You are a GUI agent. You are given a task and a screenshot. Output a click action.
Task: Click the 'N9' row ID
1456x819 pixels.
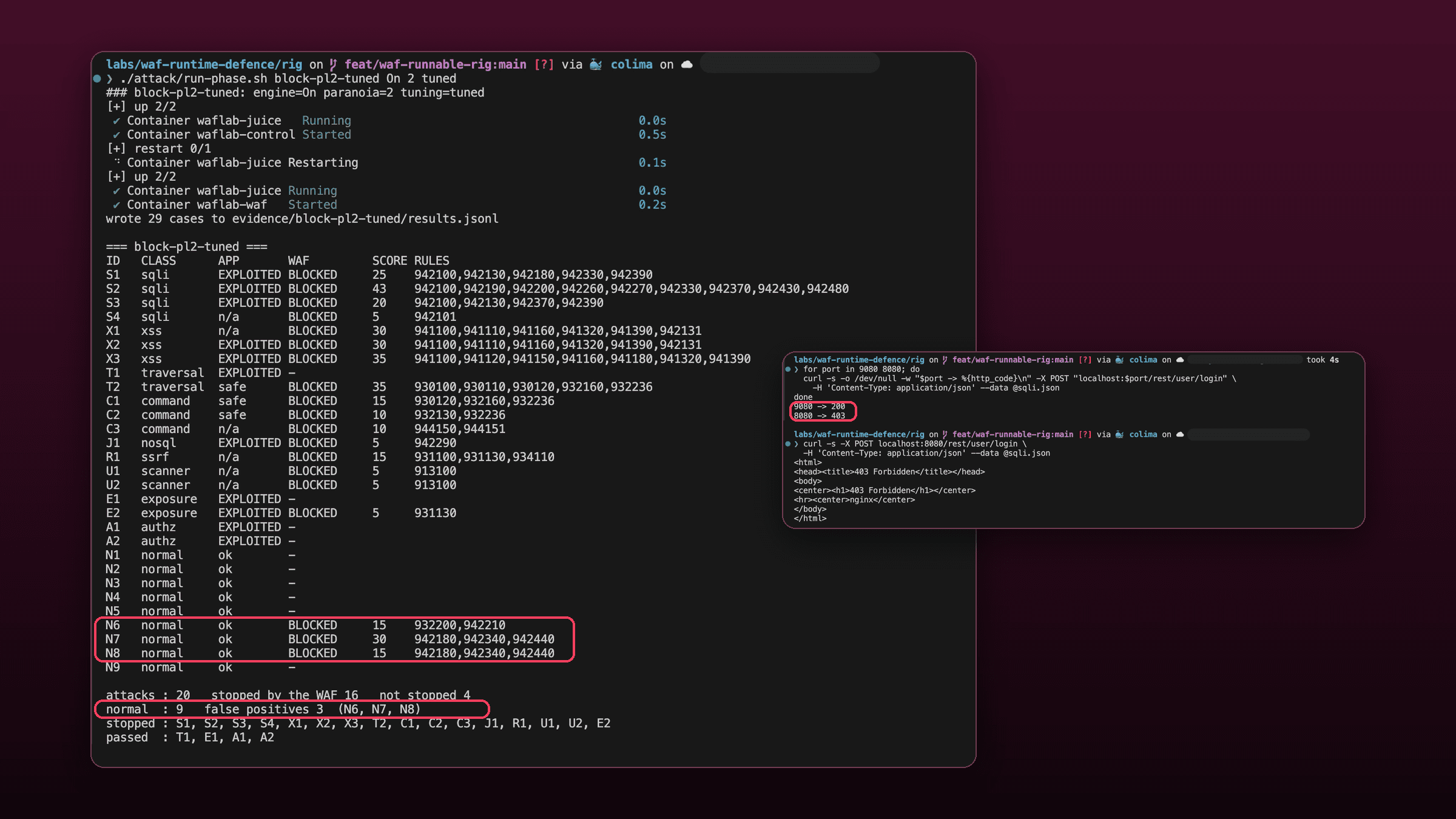click(x=113, y=667)
